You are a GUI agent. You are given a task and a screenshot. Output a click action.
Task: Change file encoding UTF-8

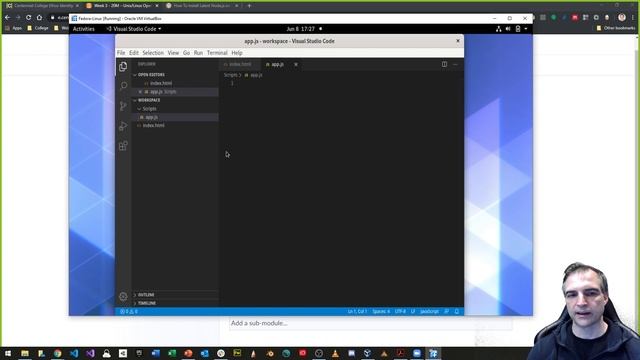(x=400, y=311)
